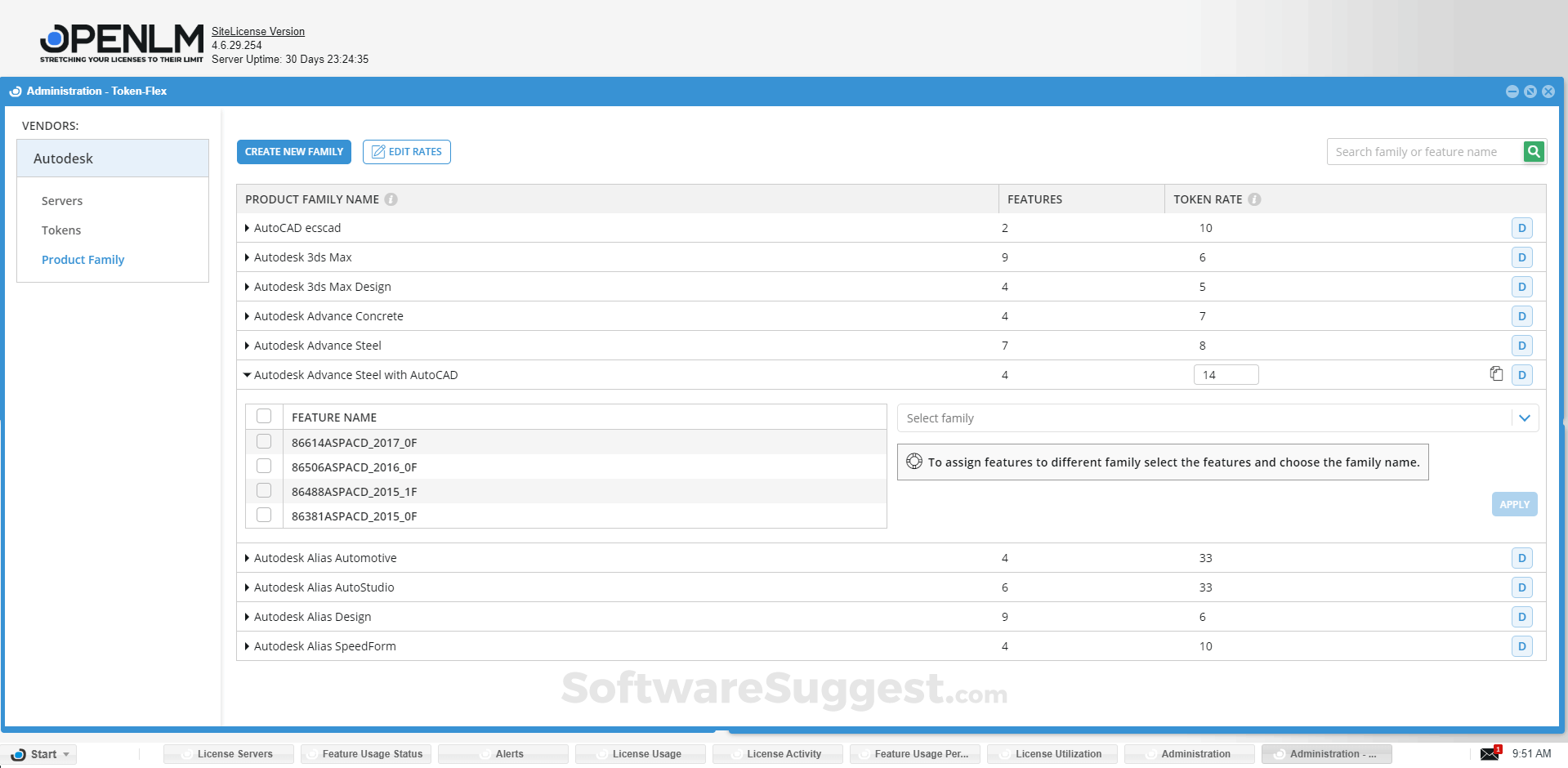Image resolution: width=1568 pixels, height=768 pixels.
Task: Click the D icon for Autodesk Alias Design
Action: click(1521, 617)
